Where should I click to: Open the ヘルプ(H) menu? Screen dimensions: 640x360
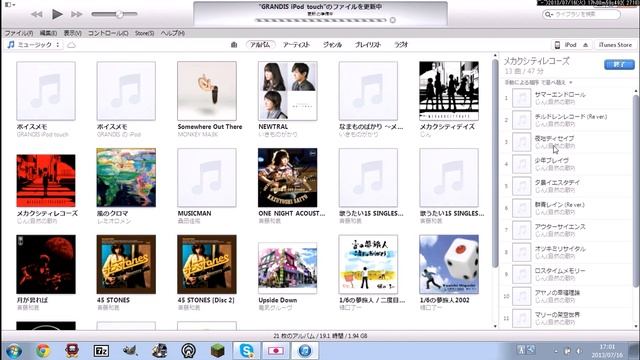point(172,33)
